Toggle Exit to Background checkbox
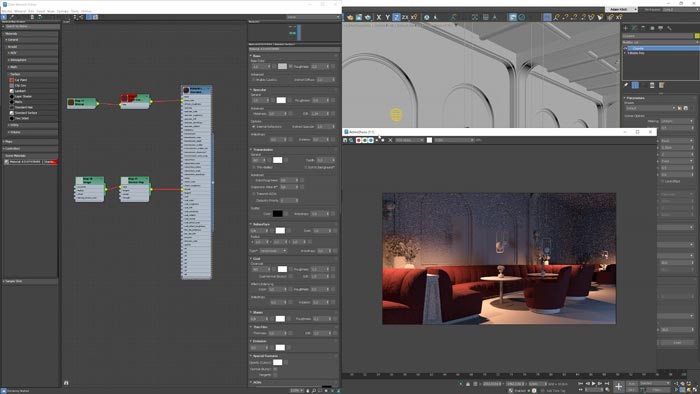The width and height of the screenshot is (700, 394). tap(306, 167)
